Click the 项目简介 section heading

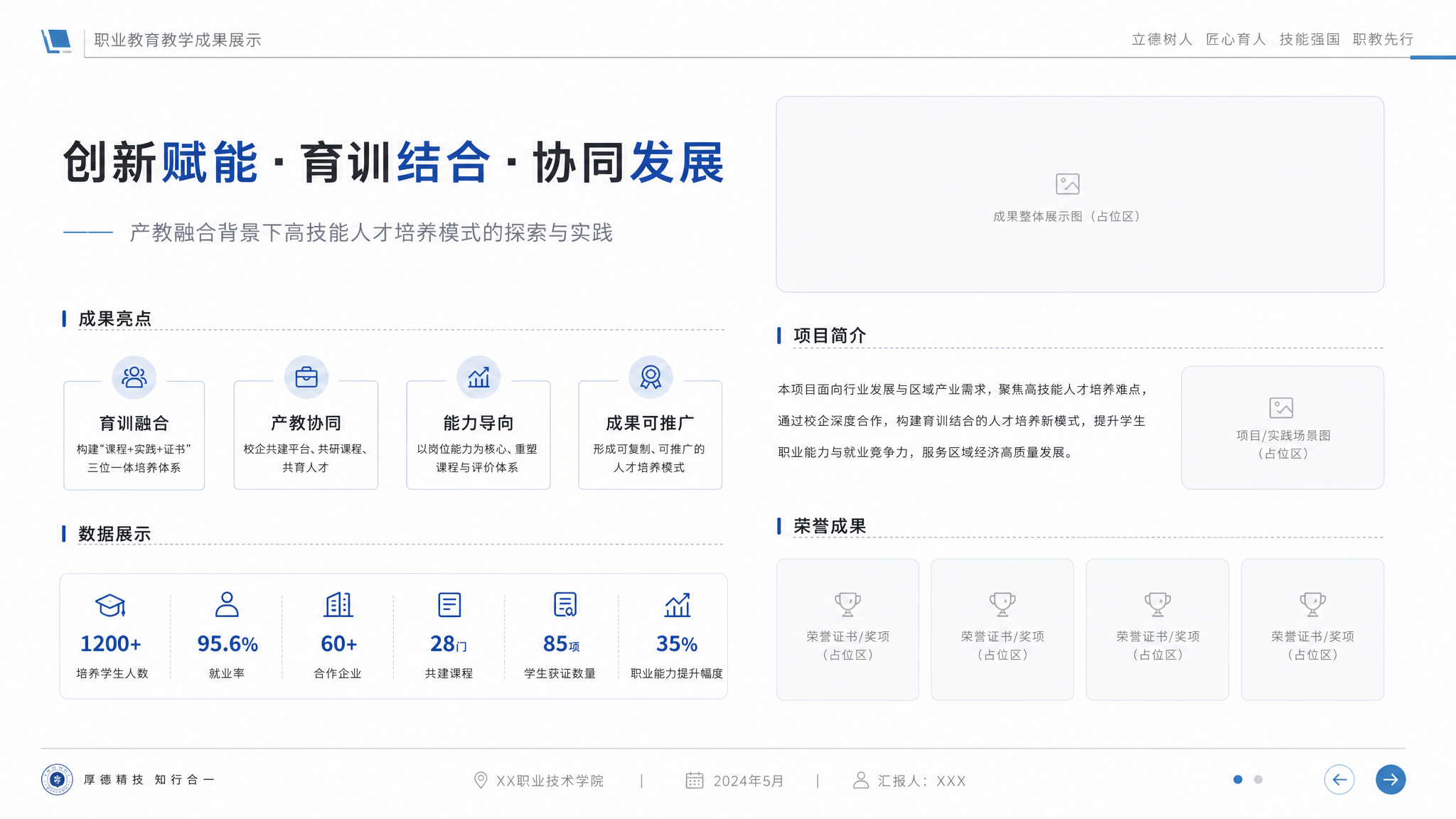830,336
